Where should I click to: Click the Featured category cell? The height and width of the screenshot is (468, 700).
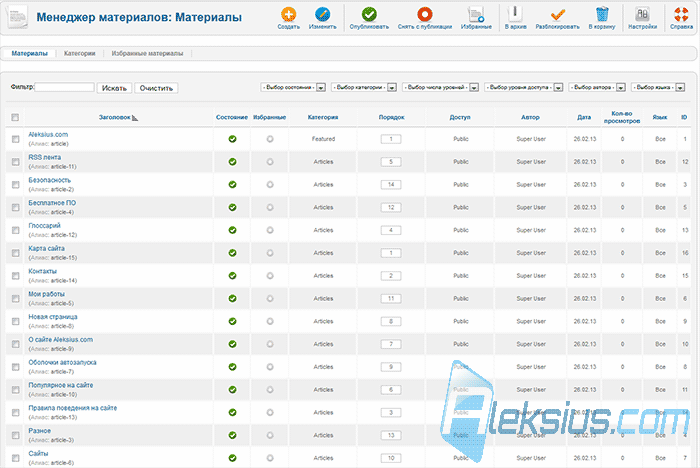click(x=323, y=139)
